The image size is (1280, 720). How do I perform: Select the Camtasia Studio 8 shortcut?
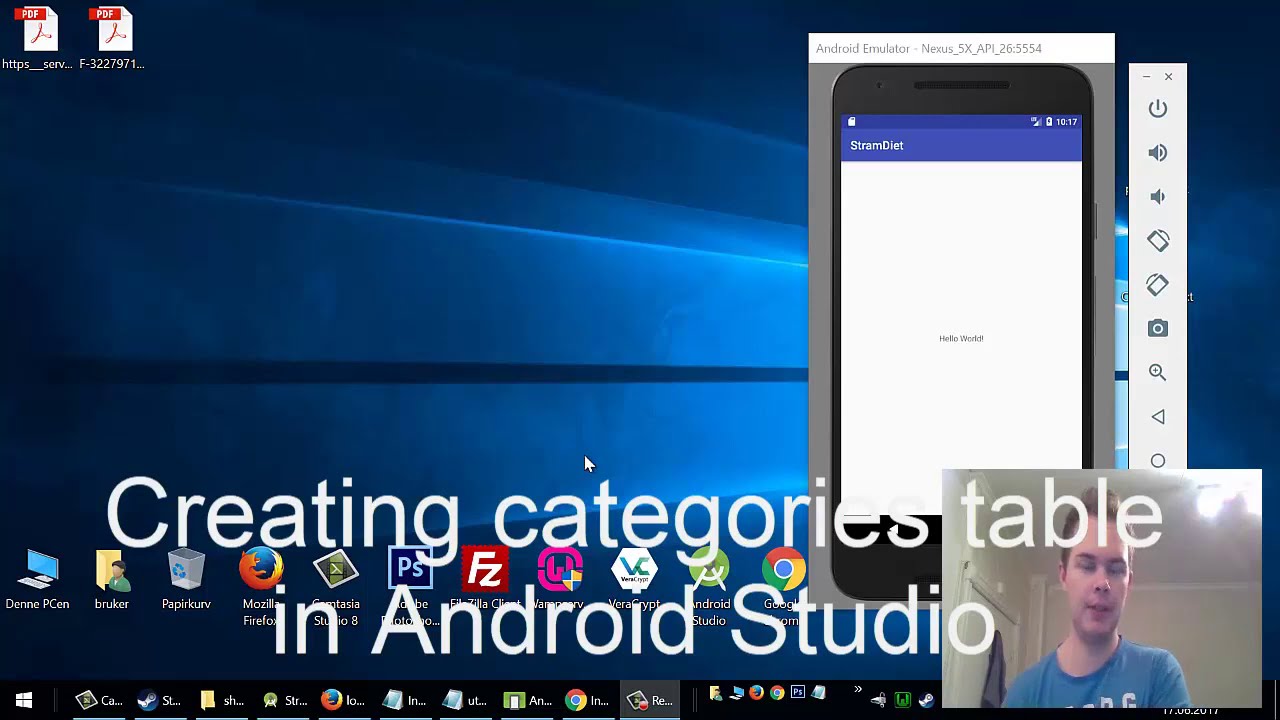(x=336, y=588)
